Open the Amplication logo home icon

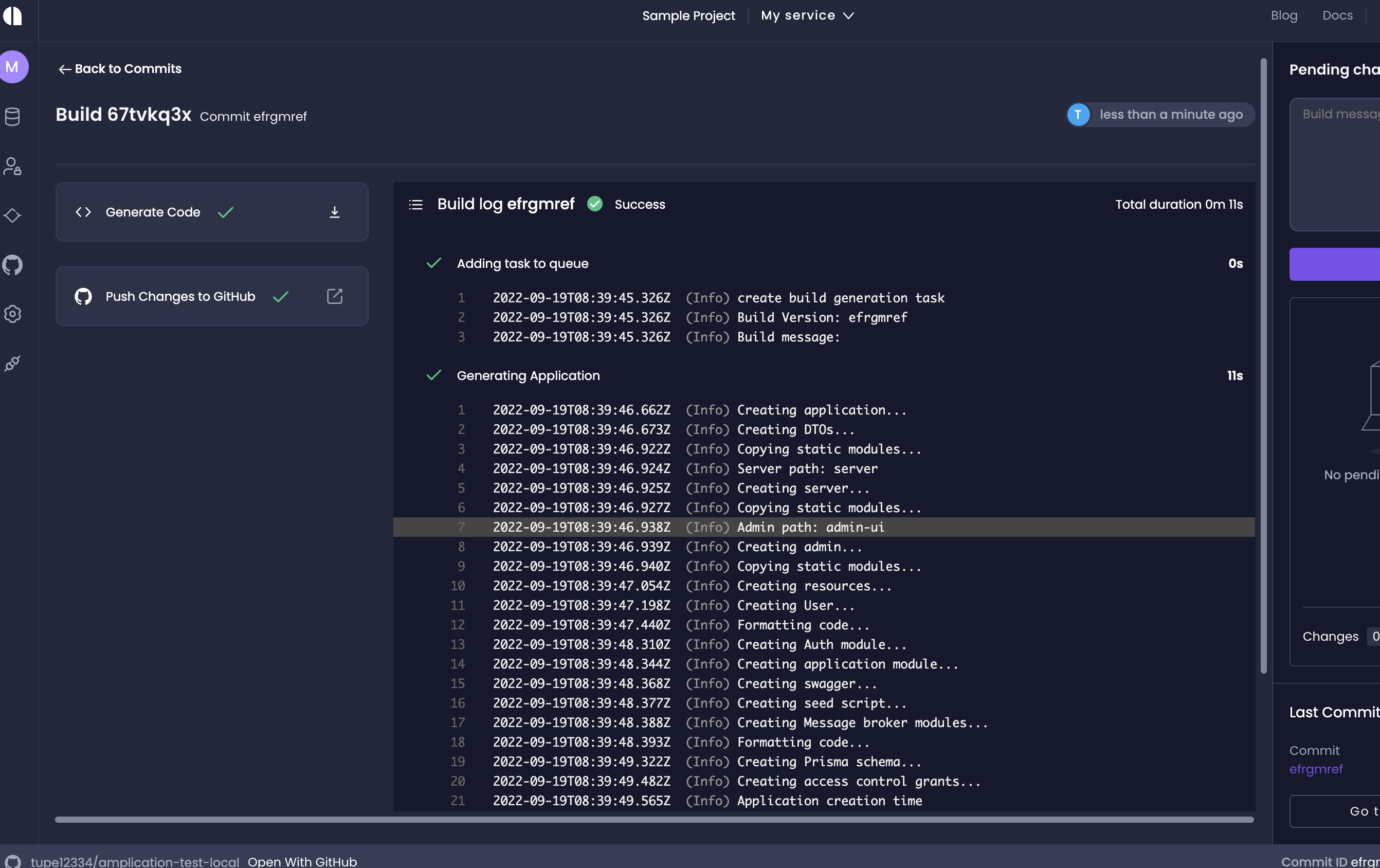pyautogui.click(x=13, y=16)
